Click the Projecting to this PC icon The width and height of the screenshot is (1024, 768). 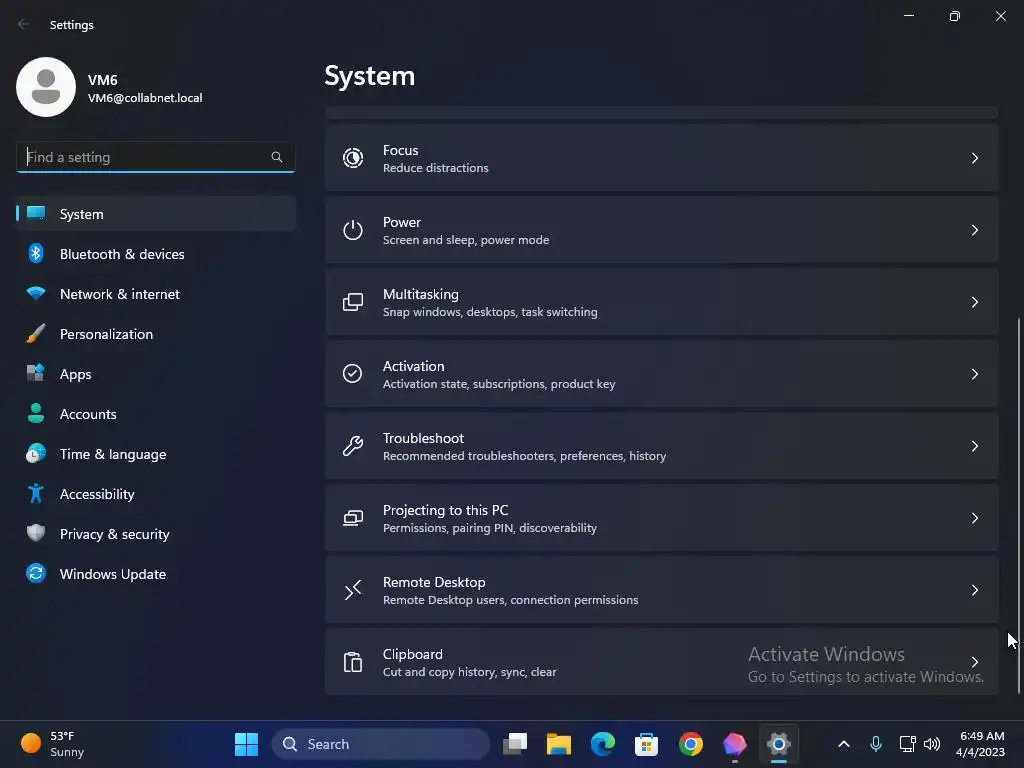tap(353, 518)
